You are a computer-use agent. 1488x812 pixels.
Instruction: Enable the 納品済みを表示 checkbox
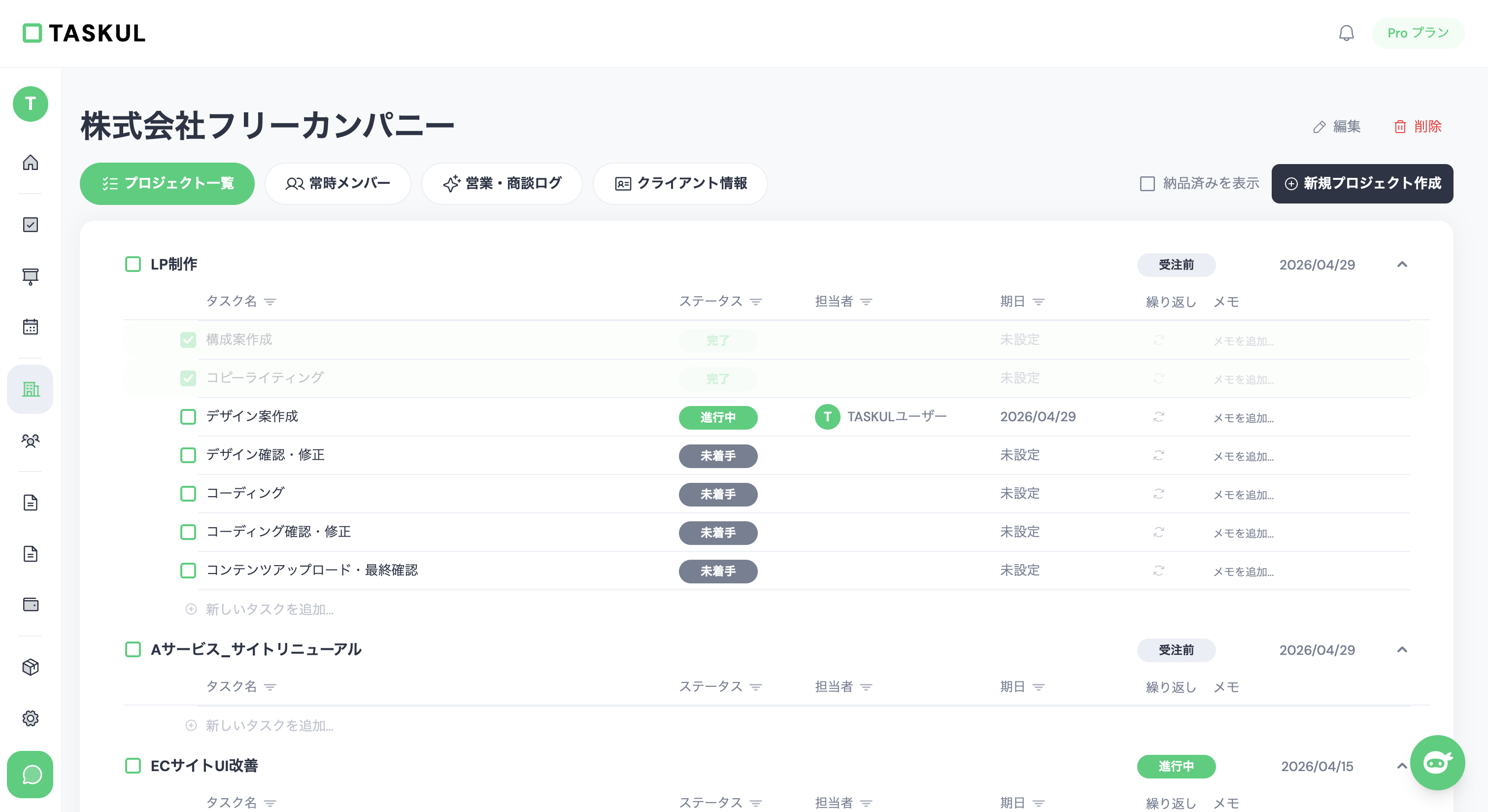click(x=1147, y=183)
